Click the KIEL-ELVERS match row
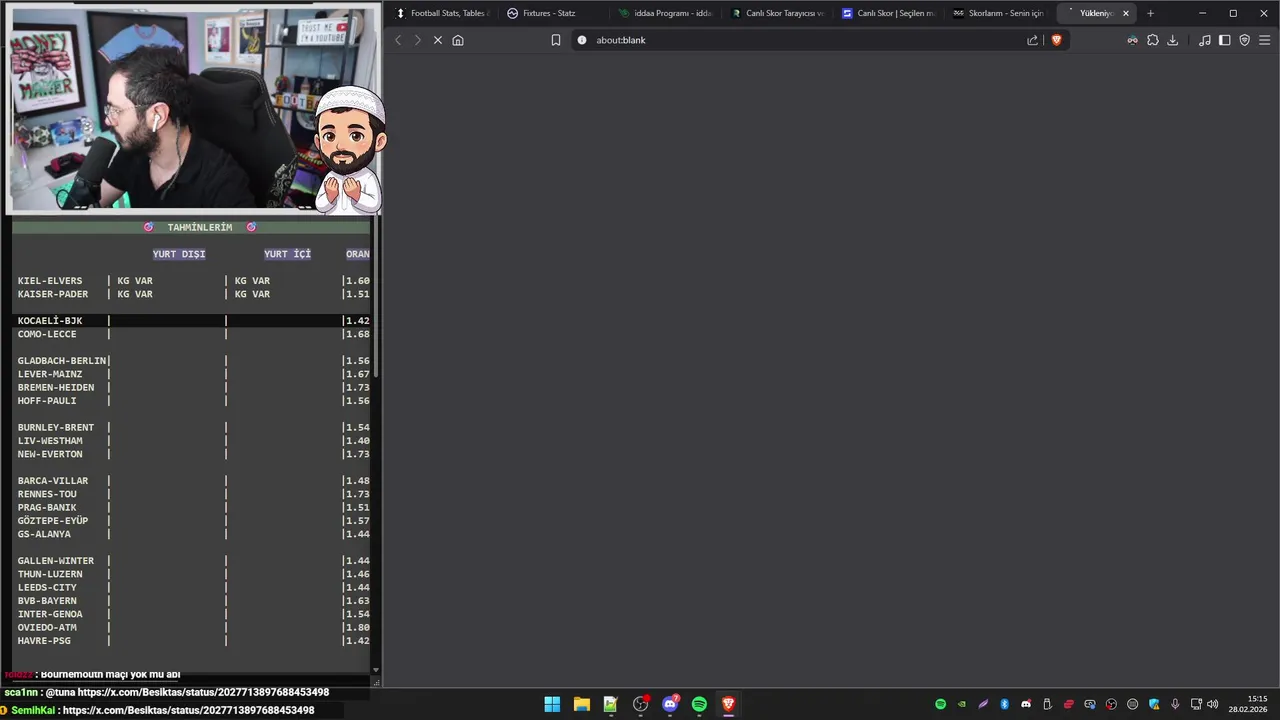1280x720 pixels. point(193,281)
